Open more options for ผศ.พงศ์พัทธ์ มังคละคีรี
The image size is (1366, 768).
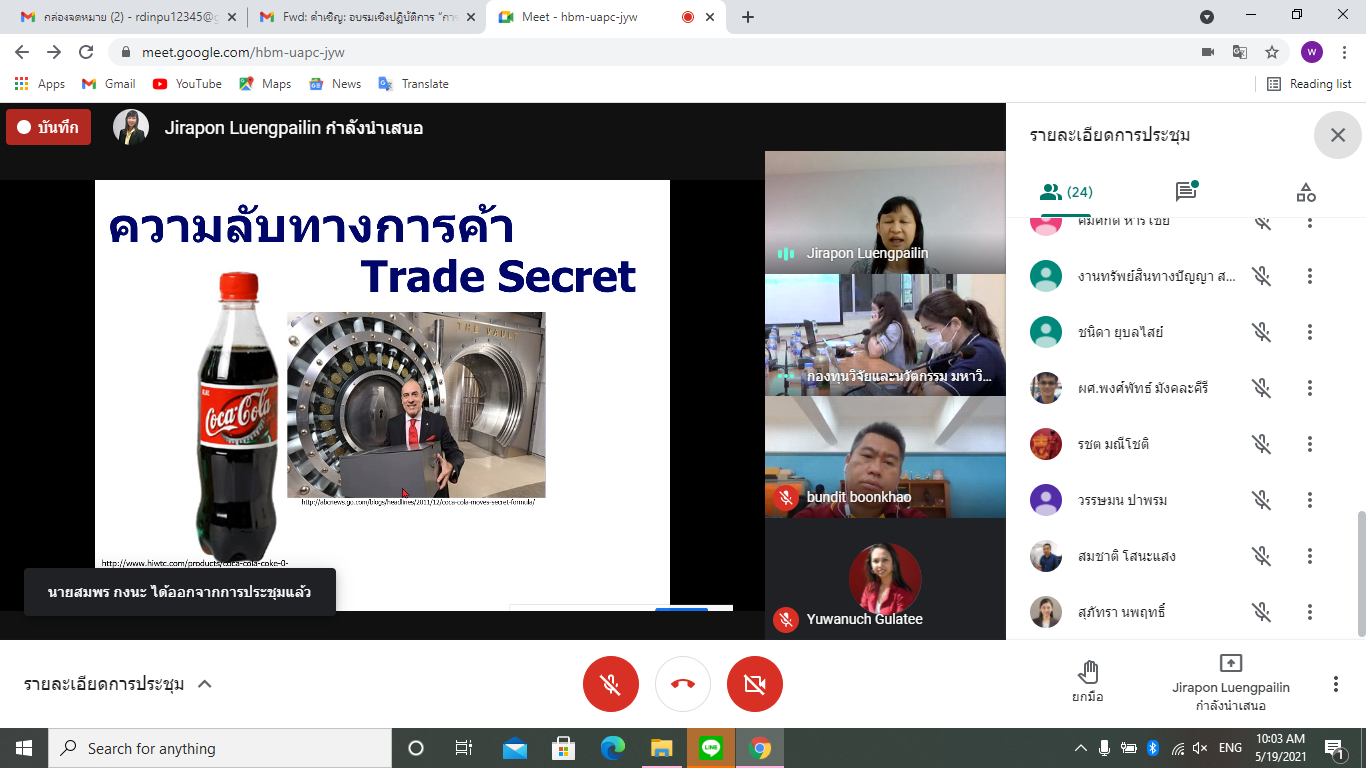(1310, 388)
